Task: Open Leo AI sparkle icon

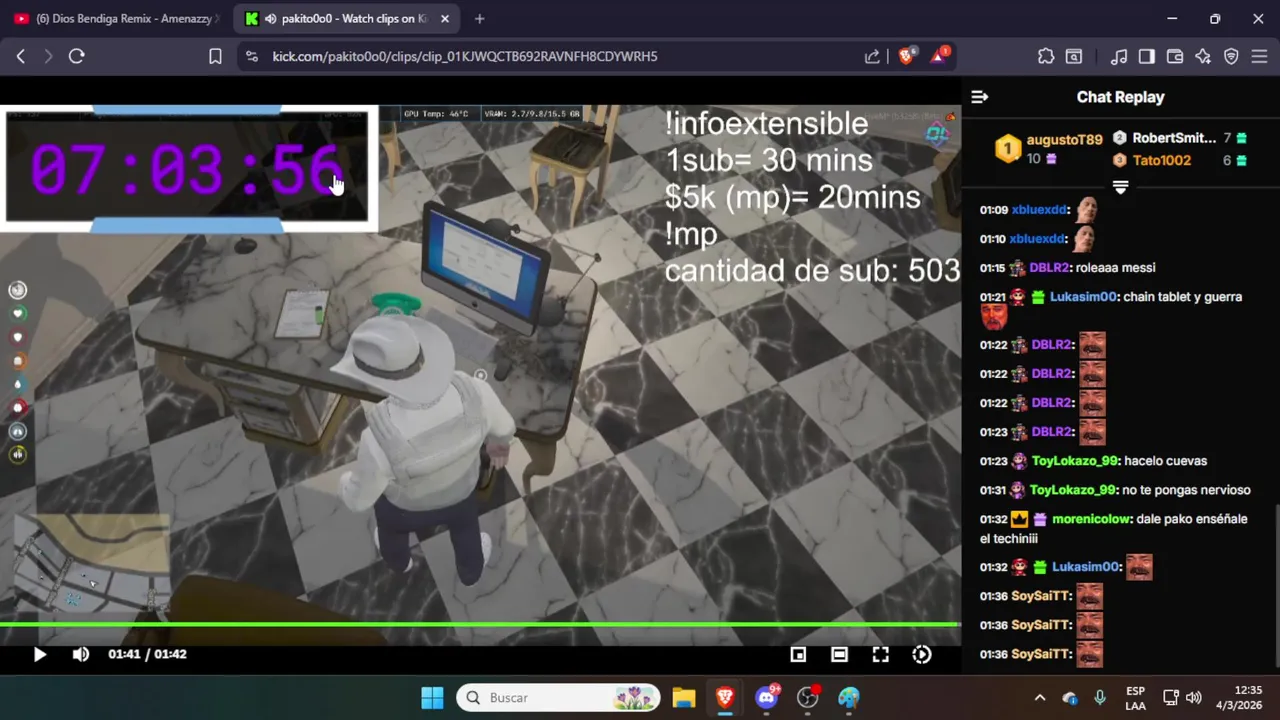Action: coord(1203,56)
